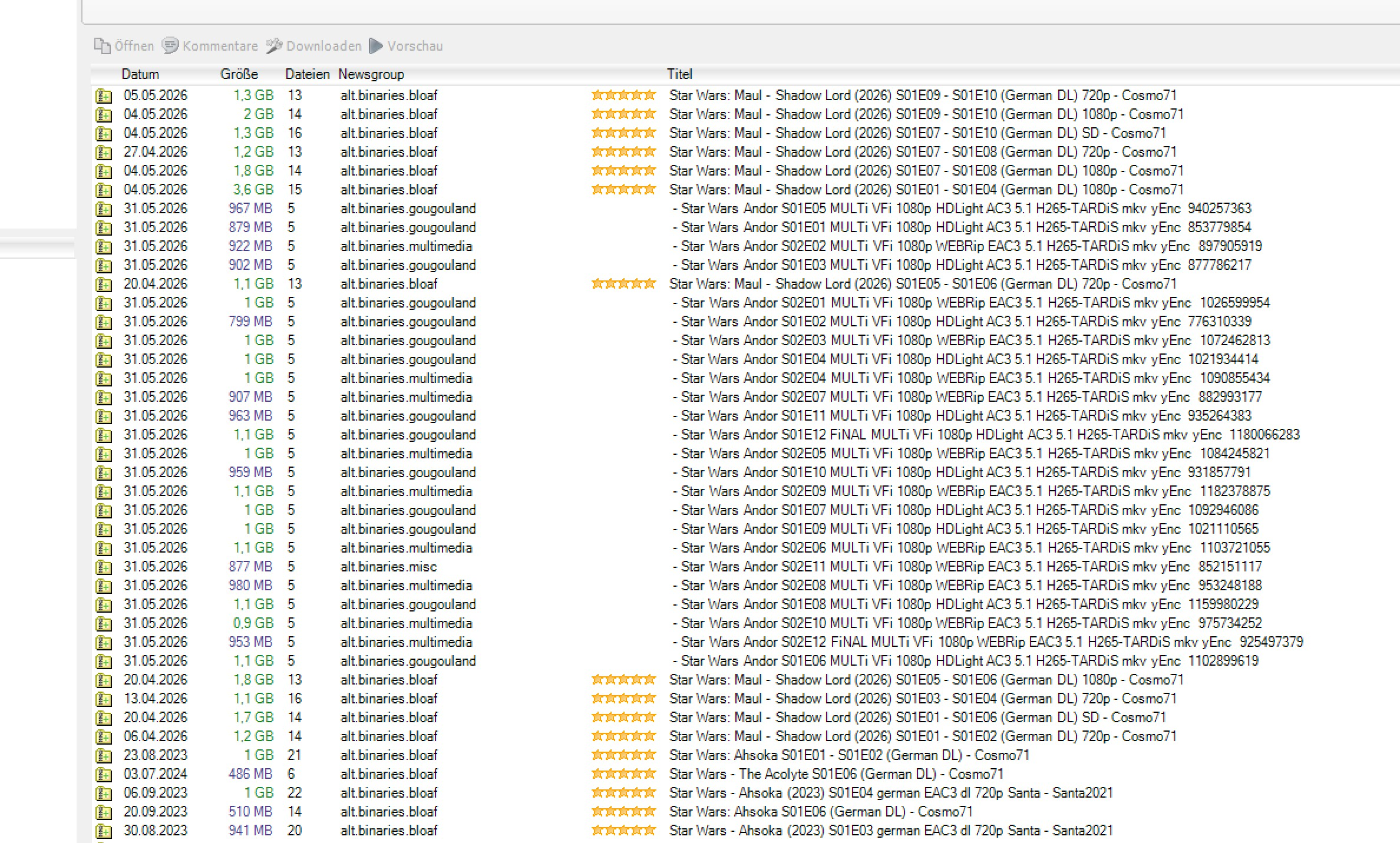Click collection icon of The Acolyte S01E06 row
This screenshot has height=843, width=1400.
[x=104, y=774]
